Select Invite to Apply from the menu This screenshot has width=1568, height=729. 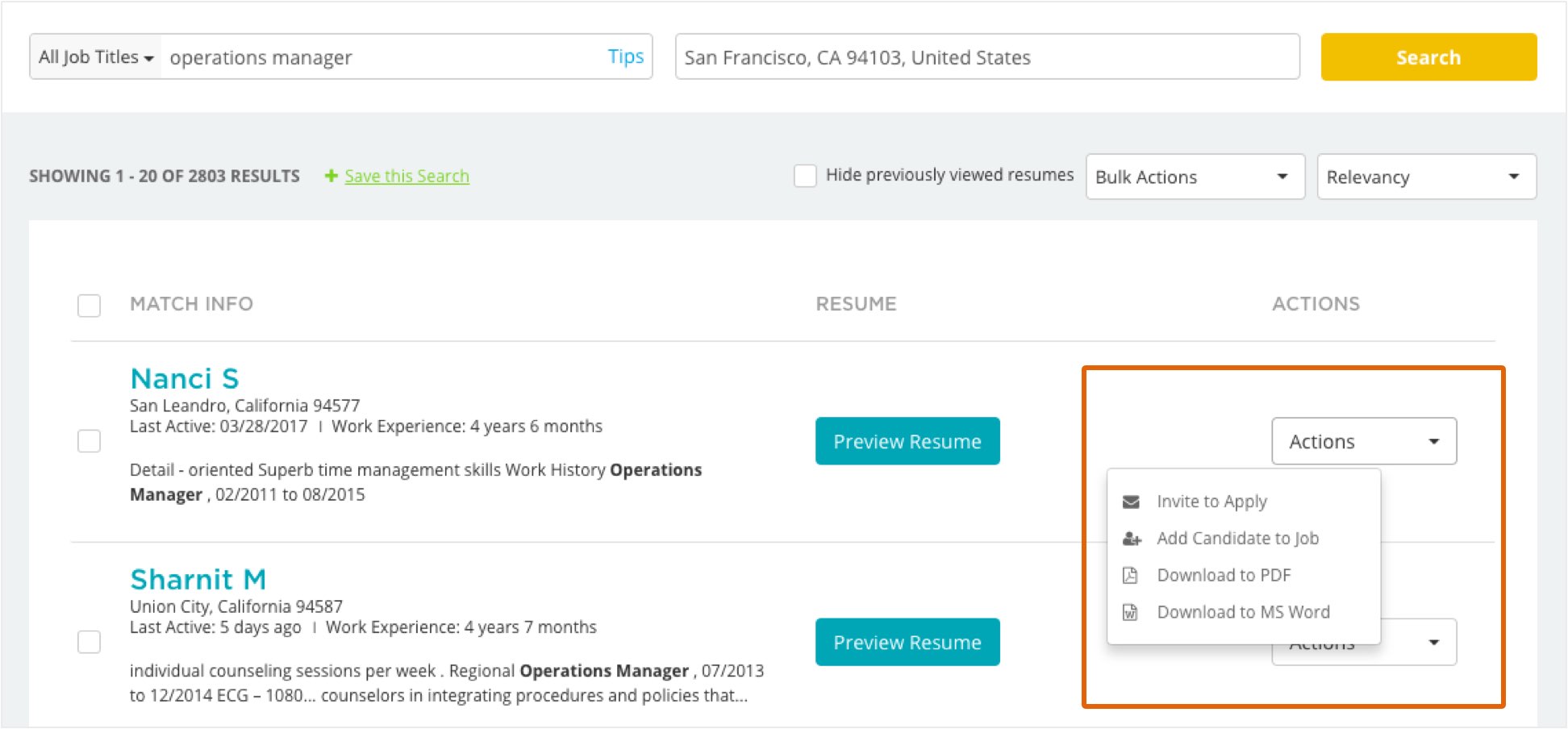coord(1211,501)
